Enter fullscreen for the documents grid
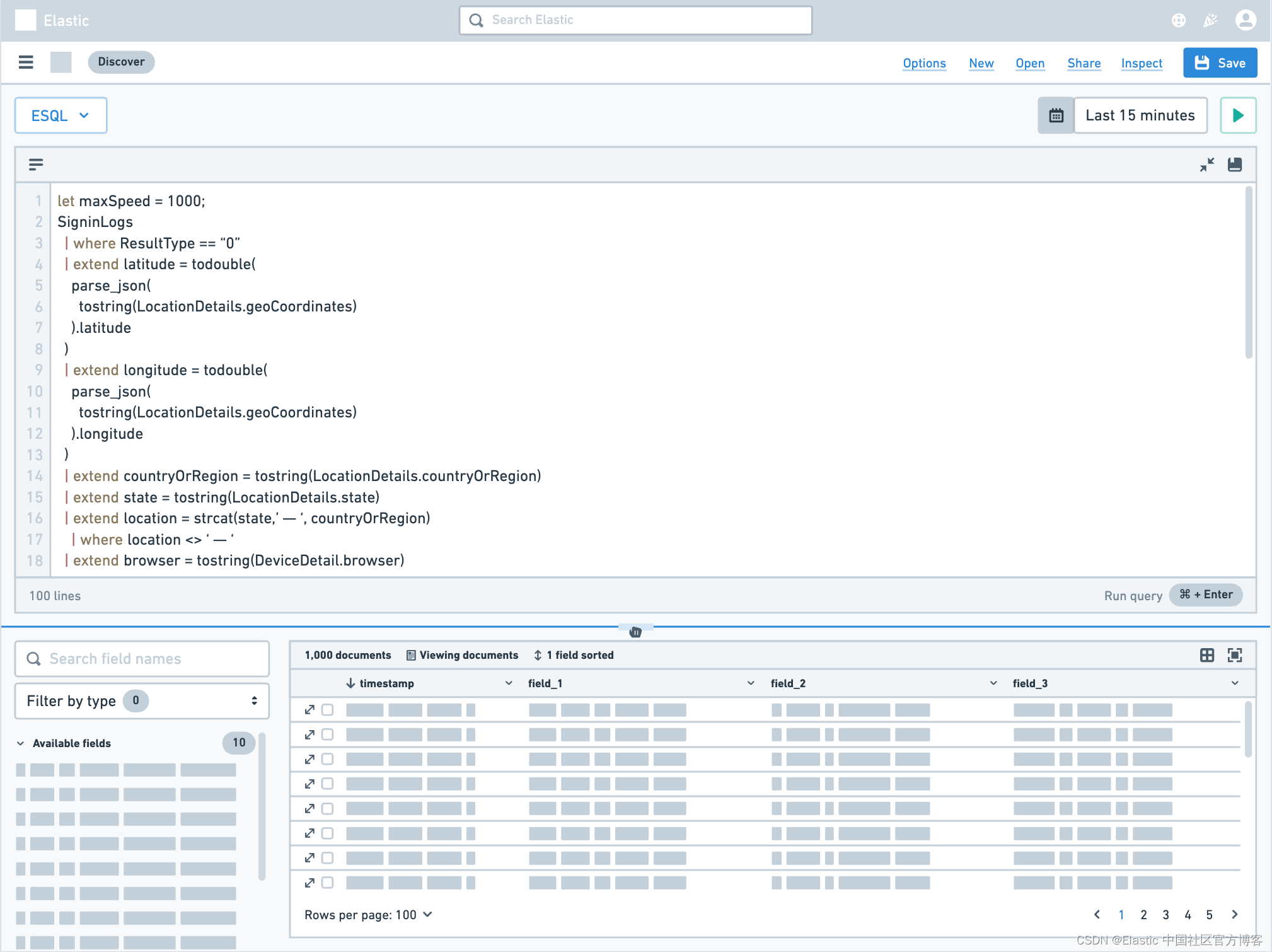 [x=1234, y=655]
